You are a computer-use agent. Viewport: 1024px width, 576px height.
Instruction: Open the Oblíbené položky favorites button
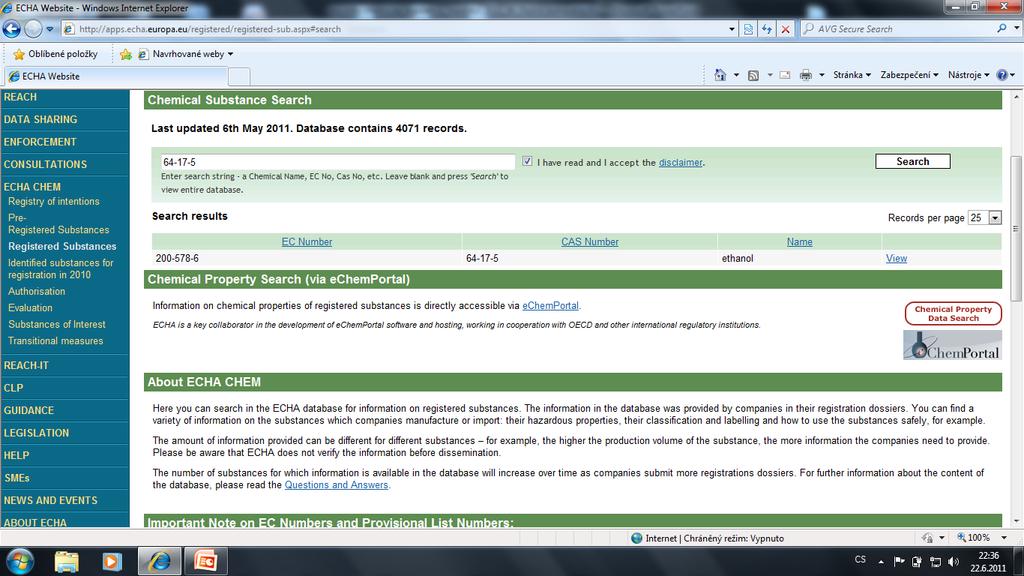(x=56, y=54)
